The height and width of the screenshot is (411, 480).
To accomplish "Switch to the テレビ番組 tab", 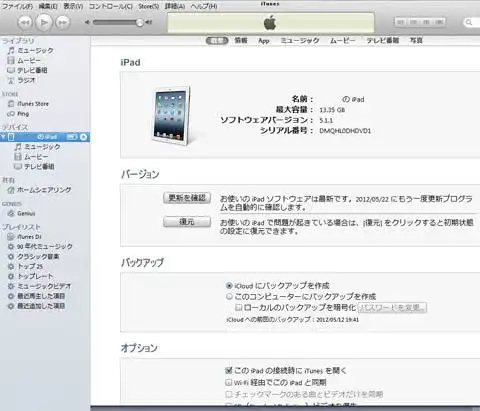I will (383, 40).
